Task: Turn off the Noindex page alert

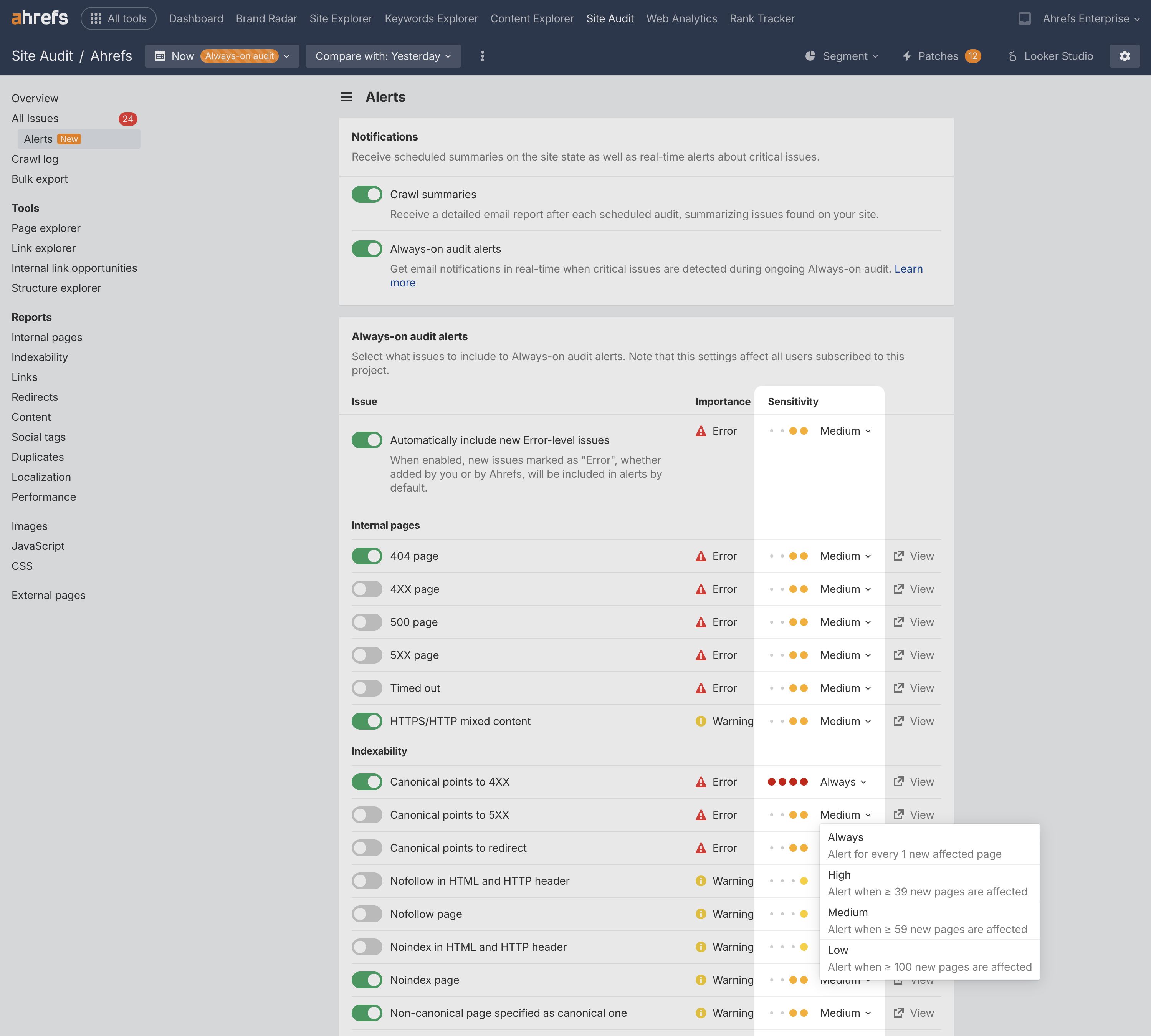Action: pos(367,980)
